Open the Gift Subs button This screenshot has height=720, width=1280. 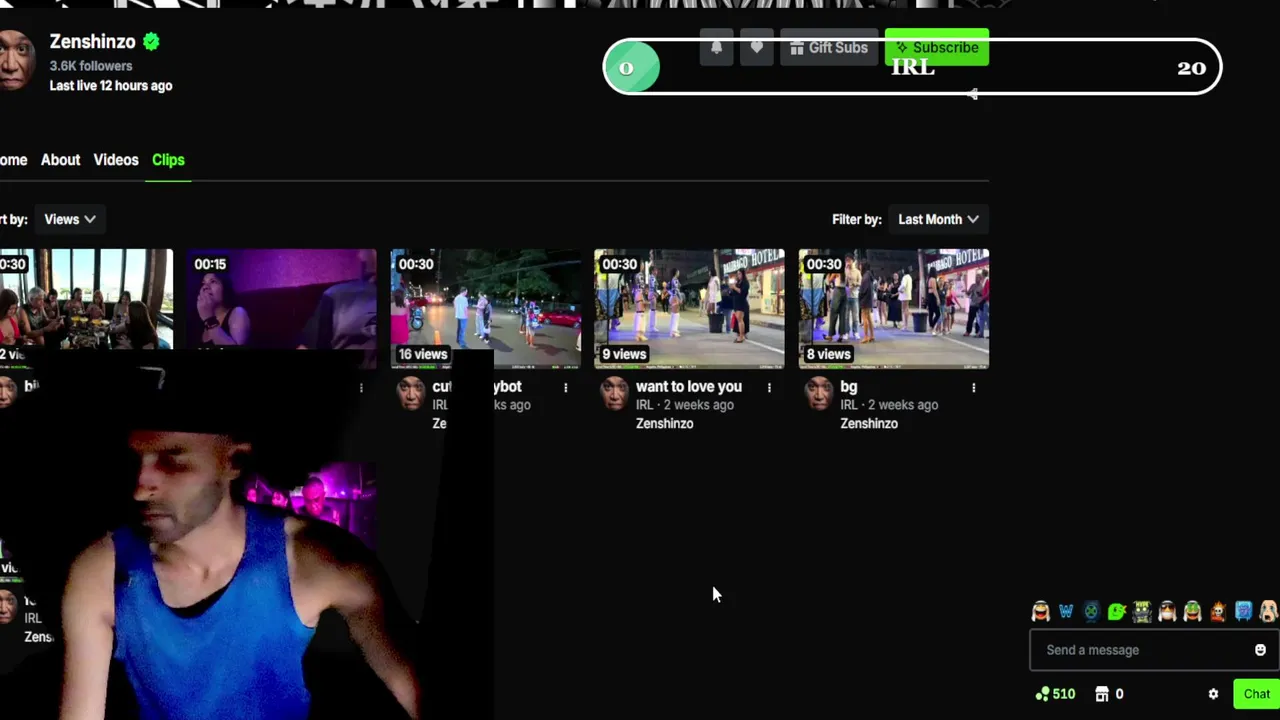pos(829,48)
